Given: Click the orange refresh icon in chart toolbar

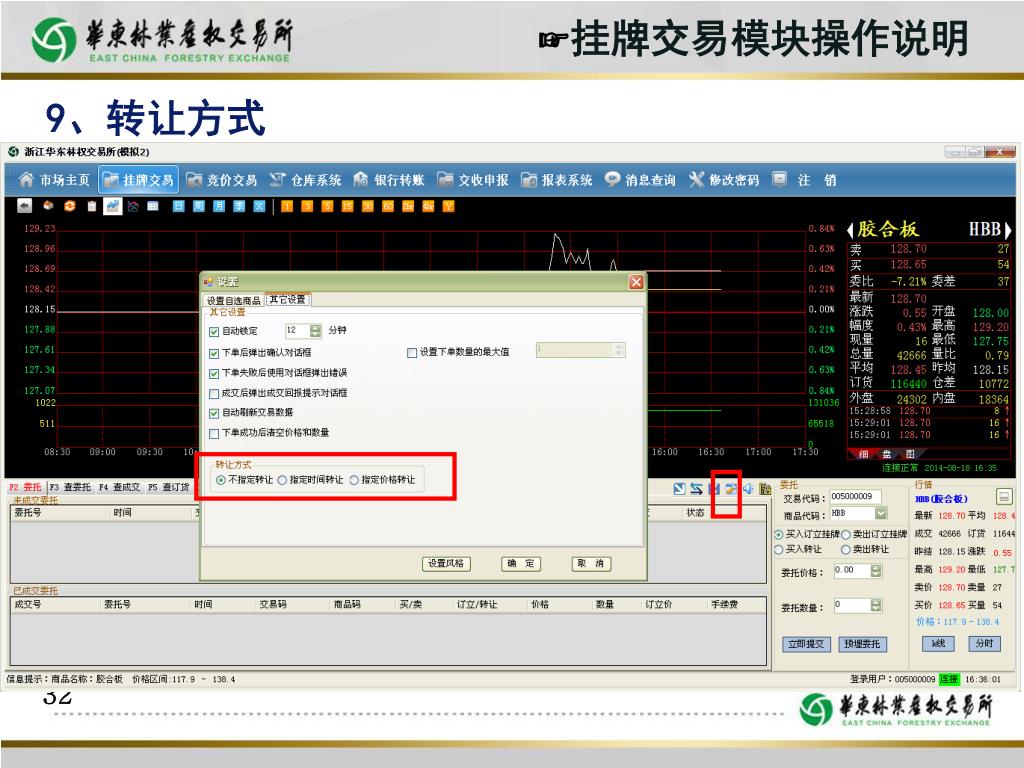Looking at the screenshot, I should pos(69,206).
